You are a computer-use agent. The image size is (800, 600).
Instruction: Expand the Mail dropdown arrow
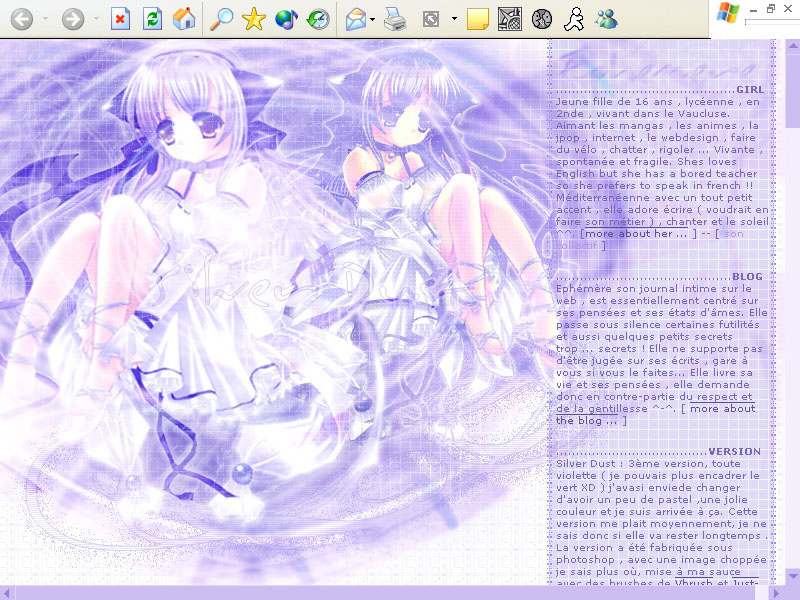372,19
